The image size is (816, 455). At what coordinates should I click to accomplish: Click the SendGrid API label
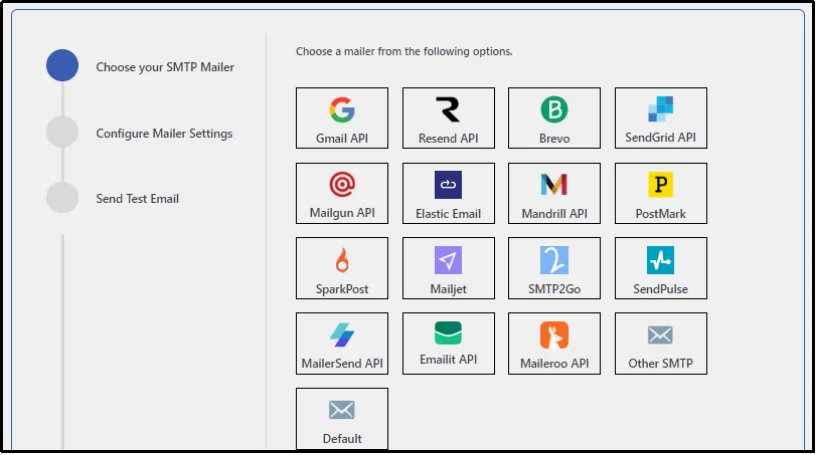[x=660, y=137]
